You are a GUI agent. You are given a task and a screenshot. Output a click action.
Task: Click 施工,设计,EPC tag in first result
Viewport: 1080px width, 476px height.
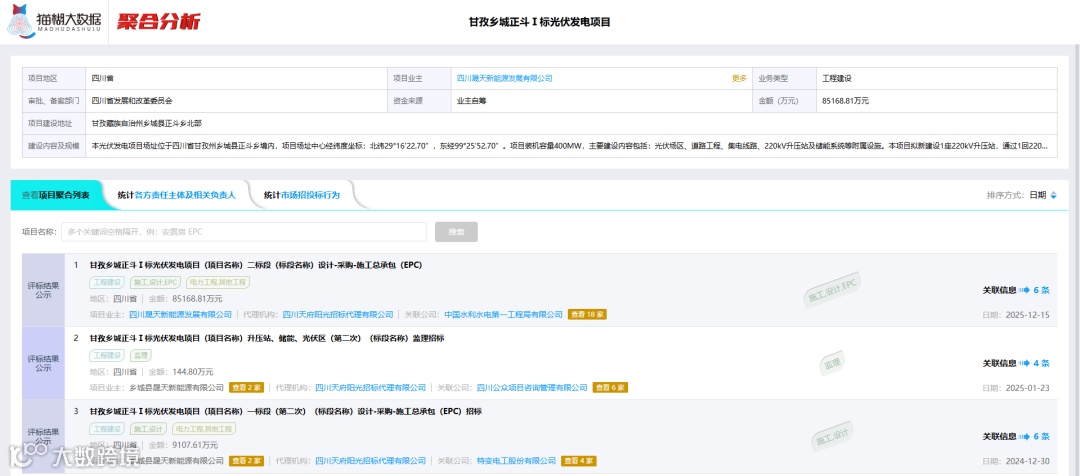155,282
